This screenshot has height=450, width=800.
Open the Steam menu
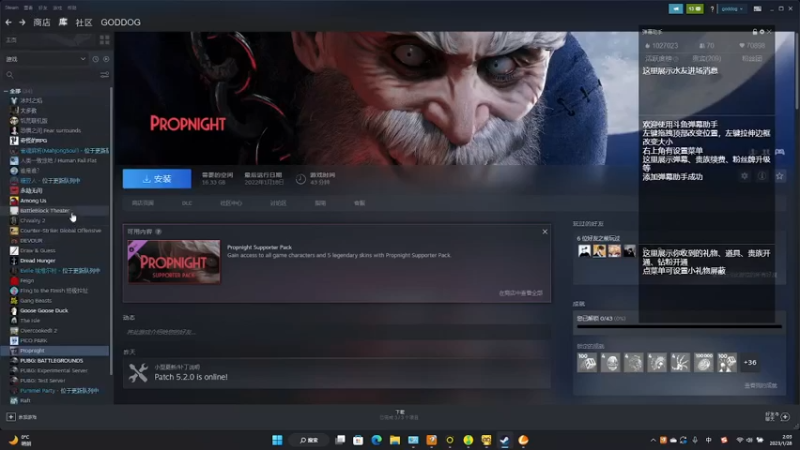click(12, 8)
